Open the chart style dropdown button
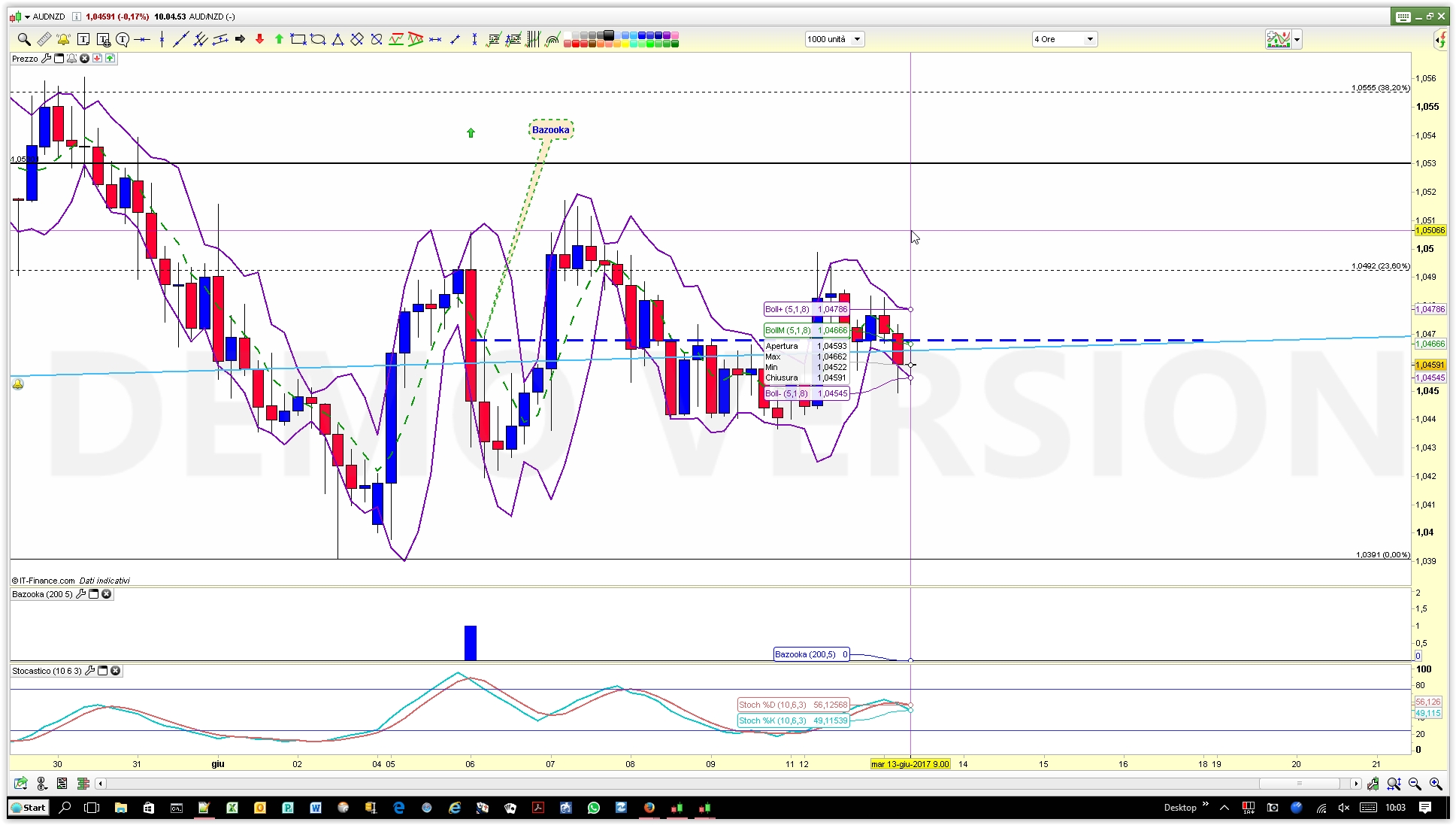 pos(1297,39)
